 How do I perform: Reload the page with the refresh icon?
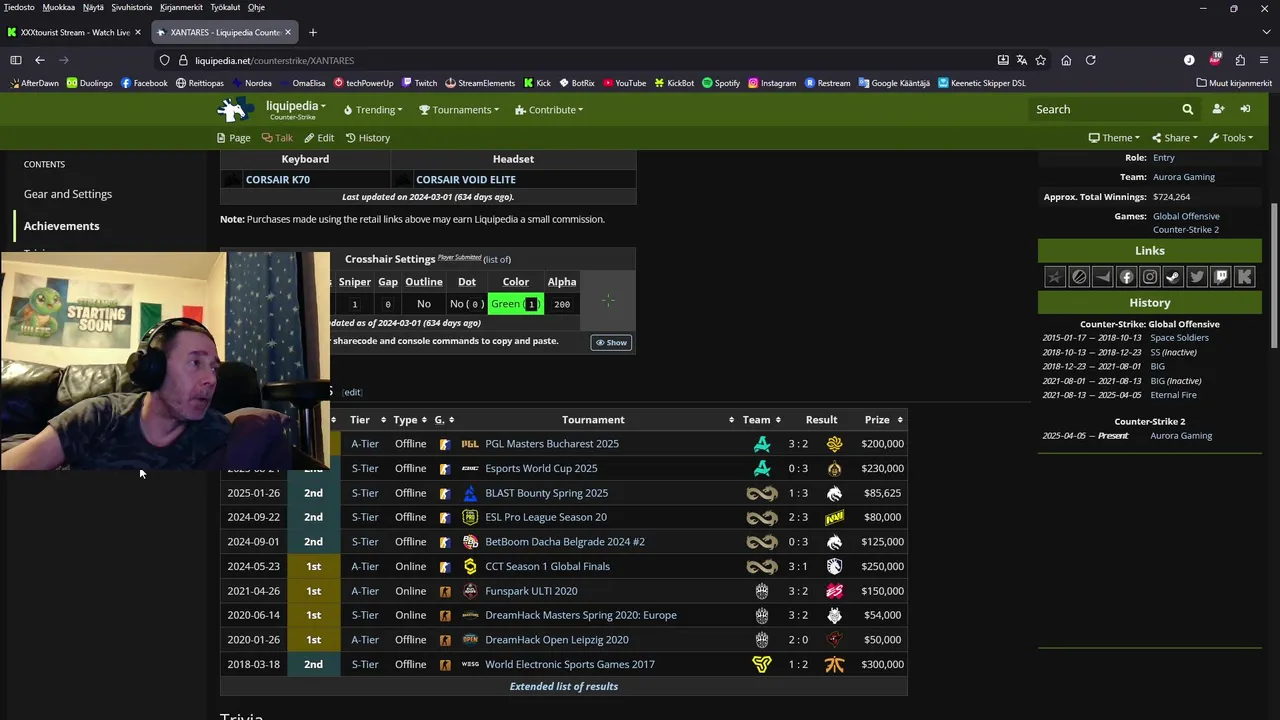tap(1090, 60)
